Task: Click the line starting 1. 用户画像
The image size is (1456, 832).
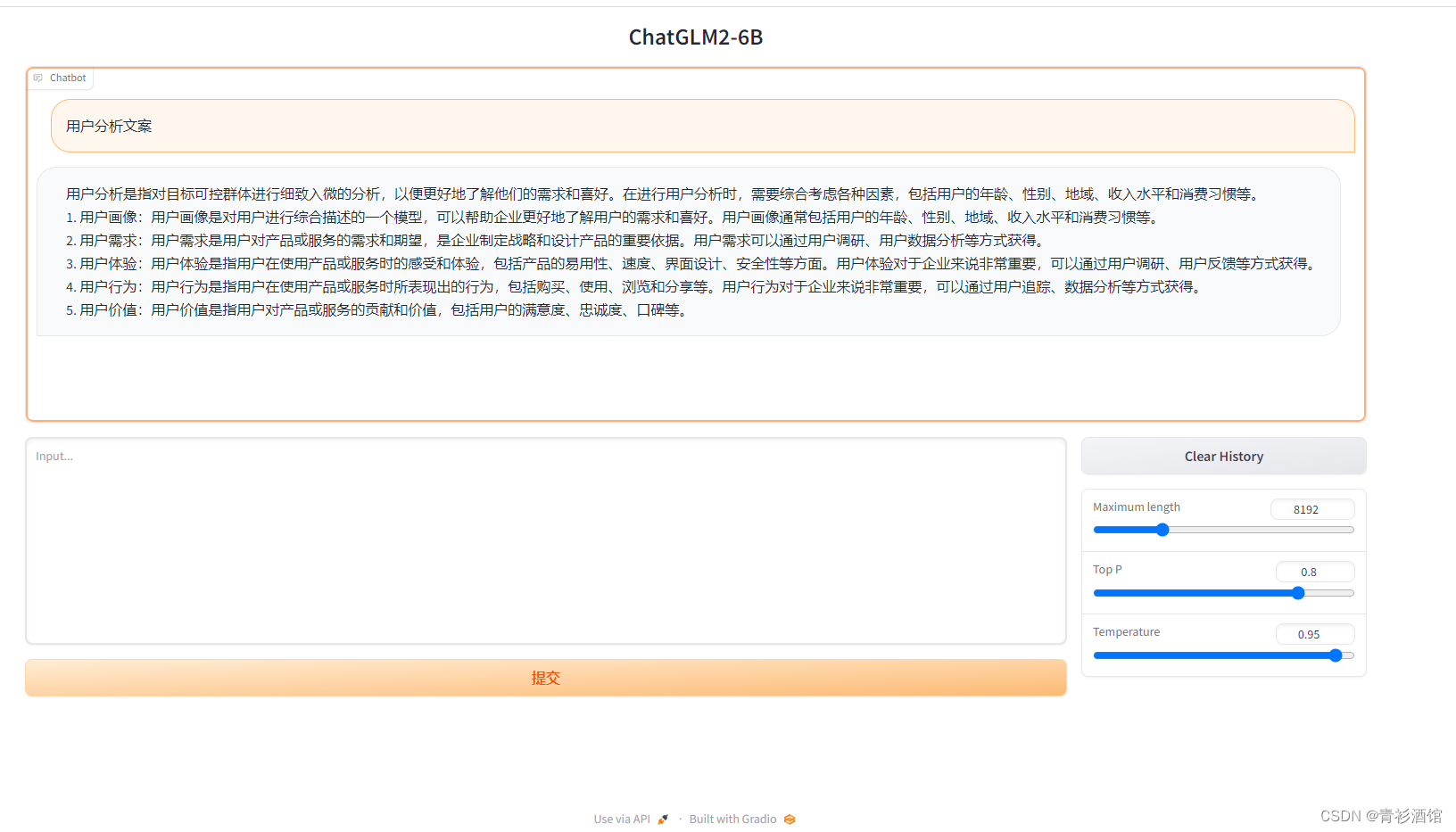Action: (x=613, y=218)
